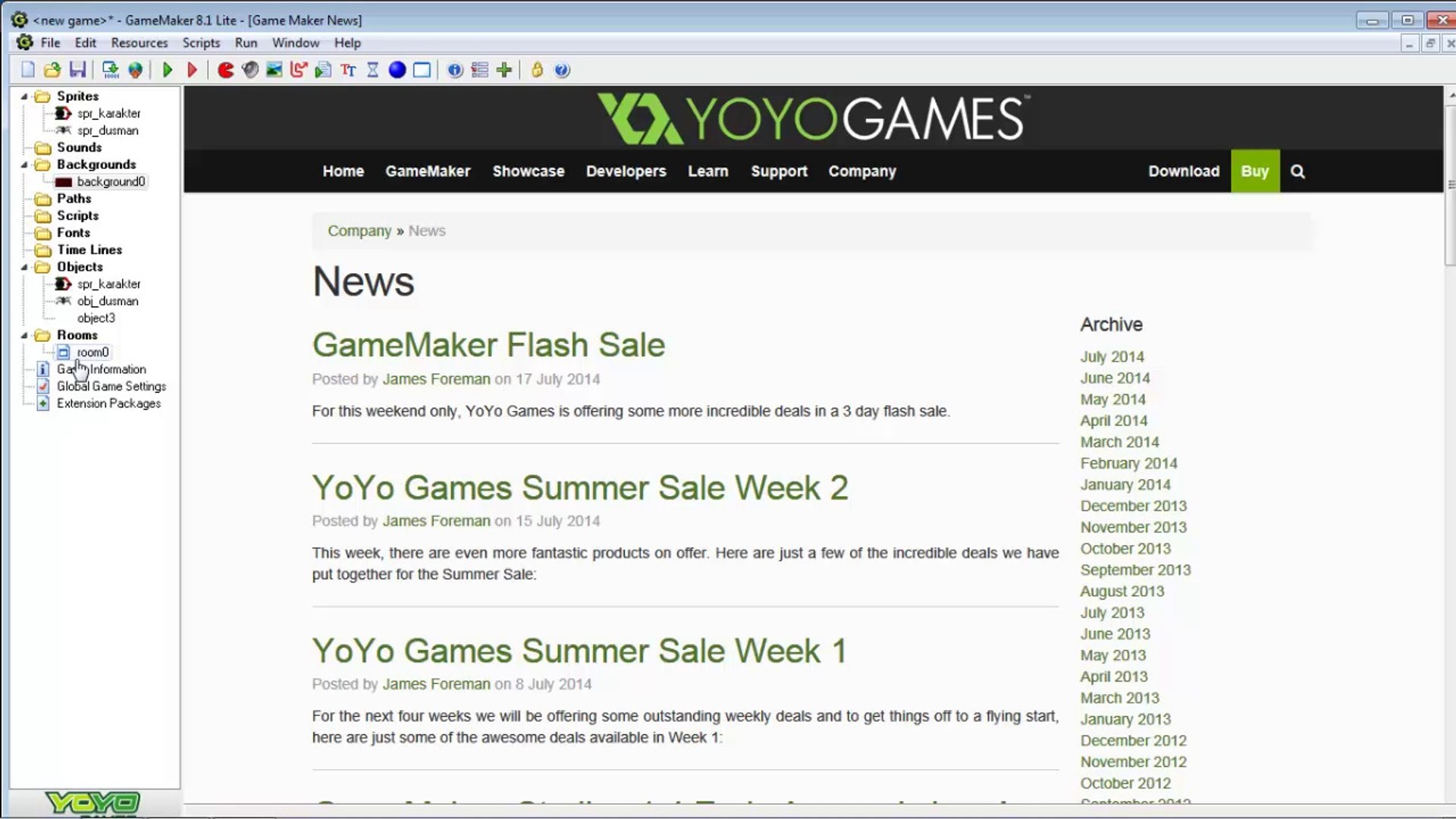
Task: Click the Create a font icon
Action: [348, 70]
